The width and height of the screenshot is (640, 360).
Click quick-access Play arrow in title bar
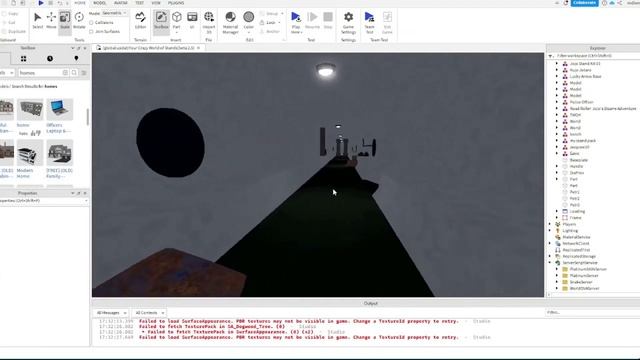pyautogui.click(x=41, y=3)
